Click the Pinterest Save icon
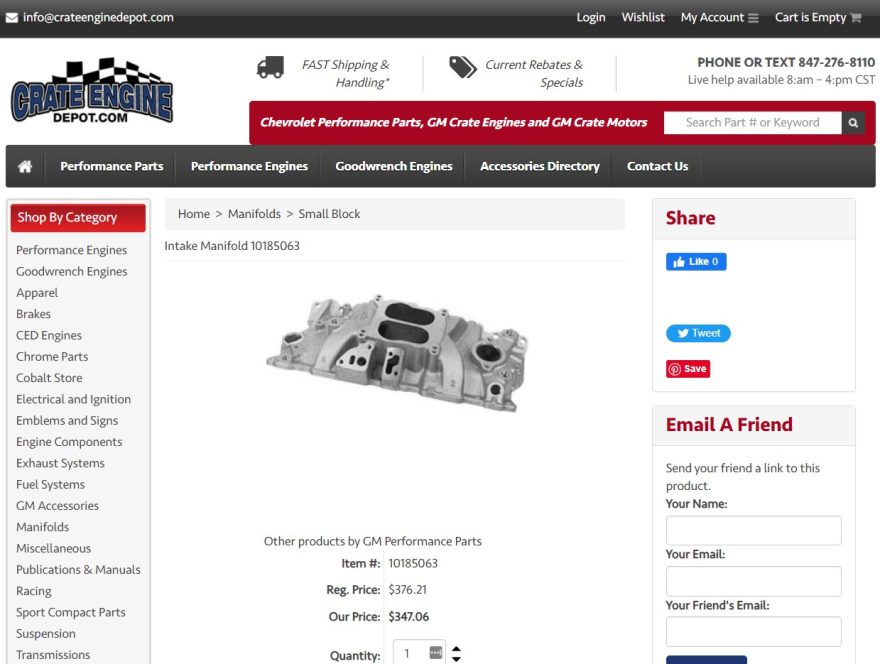Image resolution: width=880 pixels, height=664 pixels. 676,368
